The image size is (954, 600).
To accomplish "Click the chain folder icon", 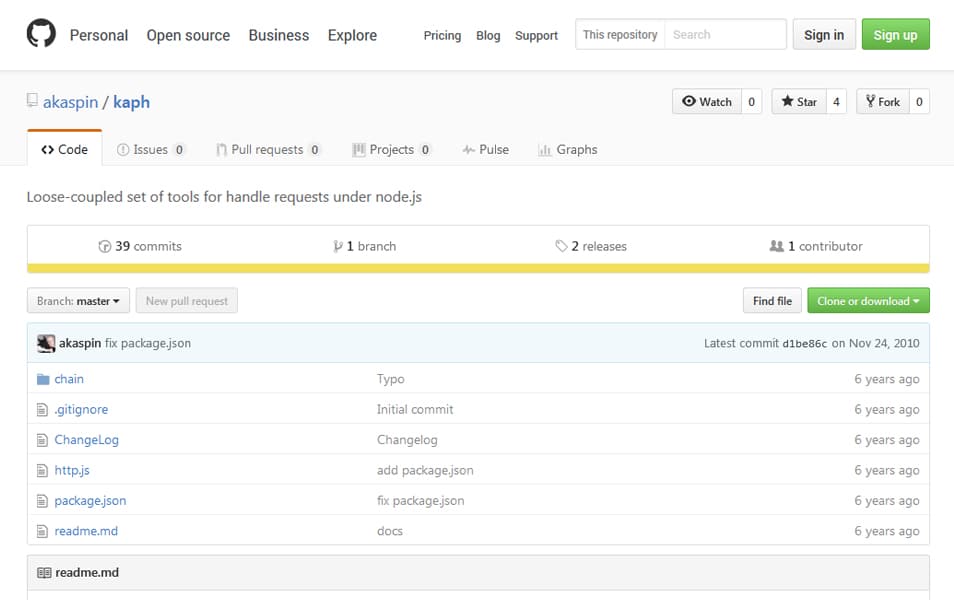I will 43,379.
